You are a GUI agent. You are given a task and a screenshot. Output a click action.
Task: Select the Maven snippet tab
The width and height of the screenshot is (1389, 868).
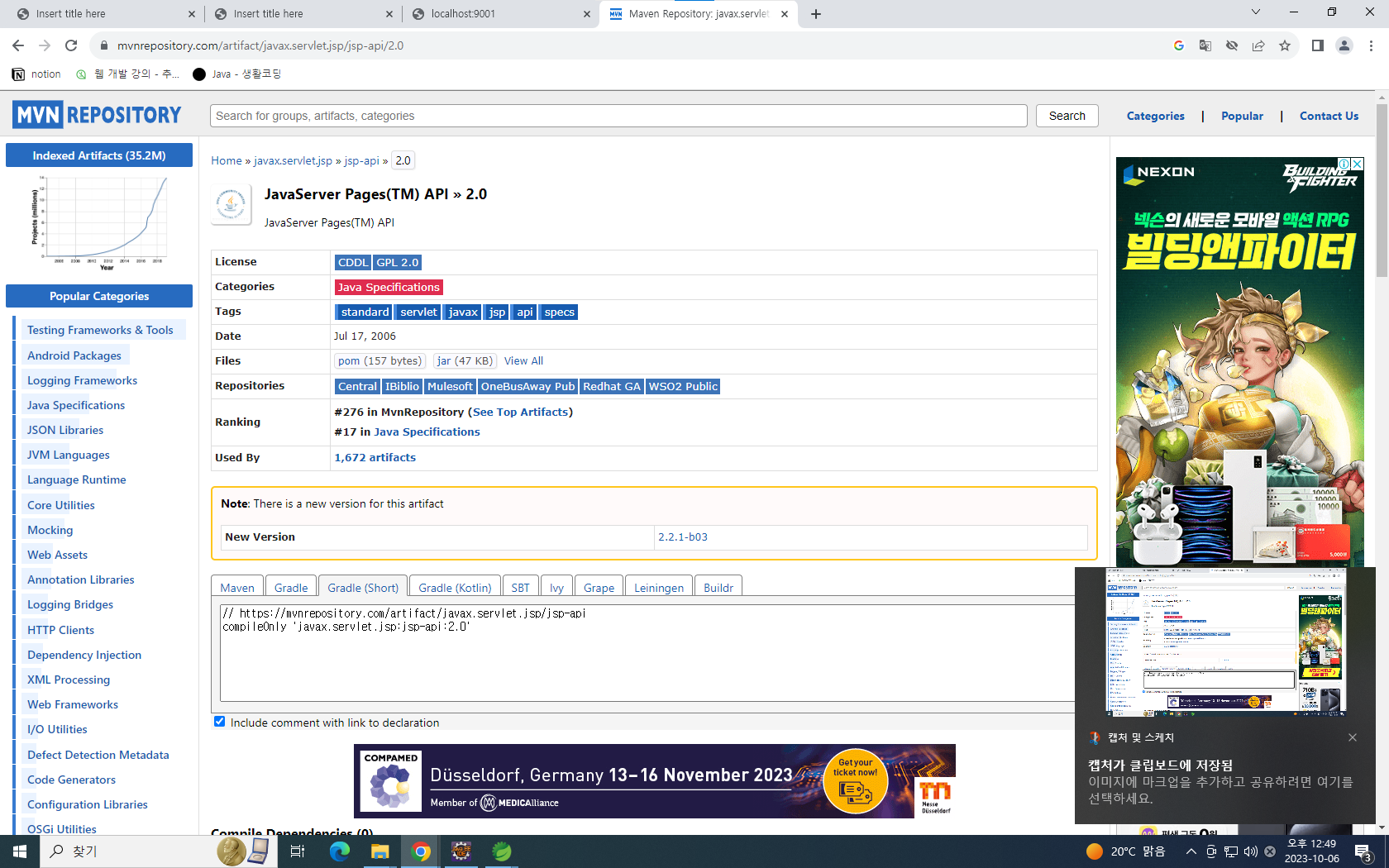pos(237,588)
